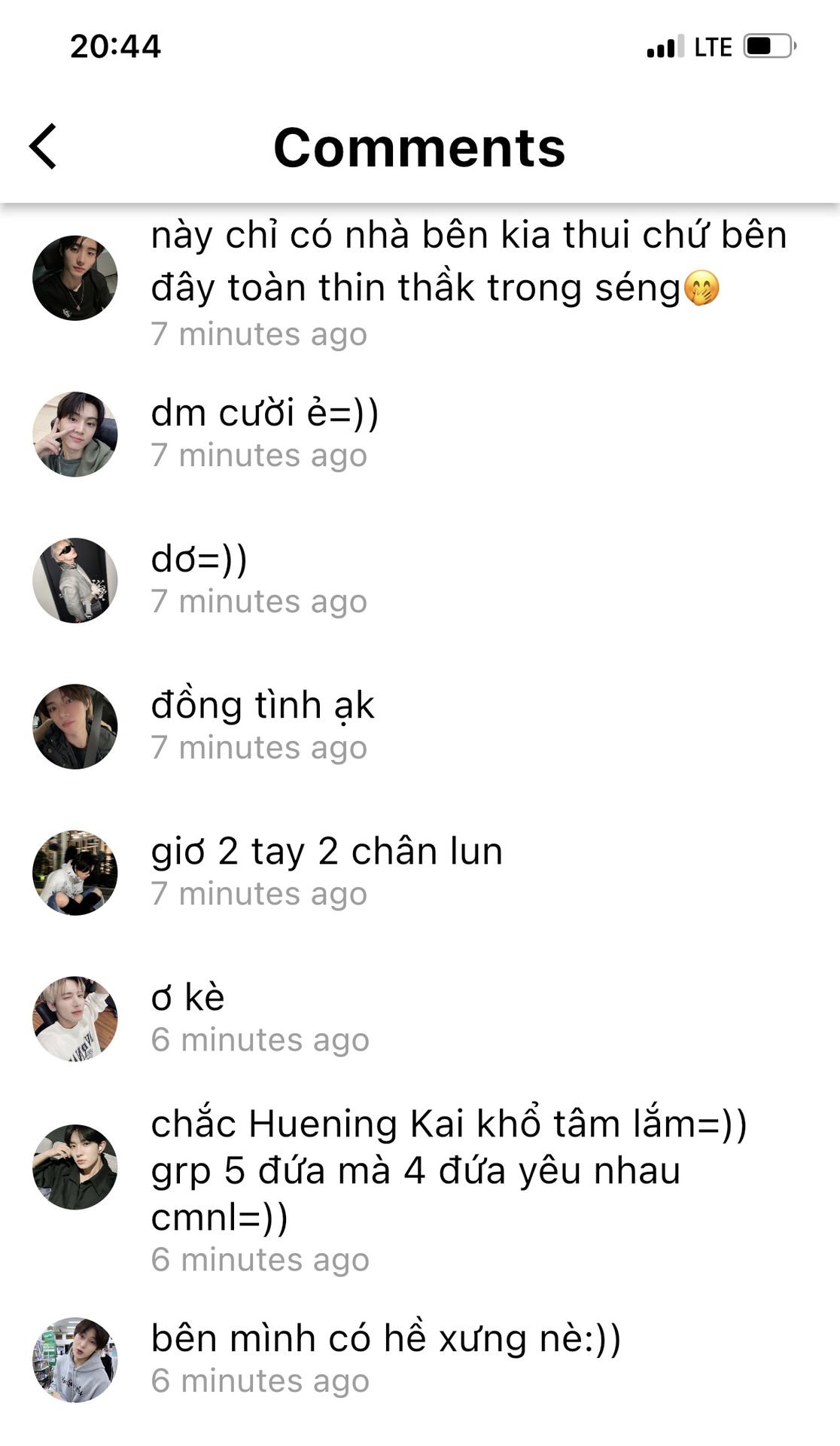Select the 'bên mình có hề xưng nè:))' comment

(386, 1340)
